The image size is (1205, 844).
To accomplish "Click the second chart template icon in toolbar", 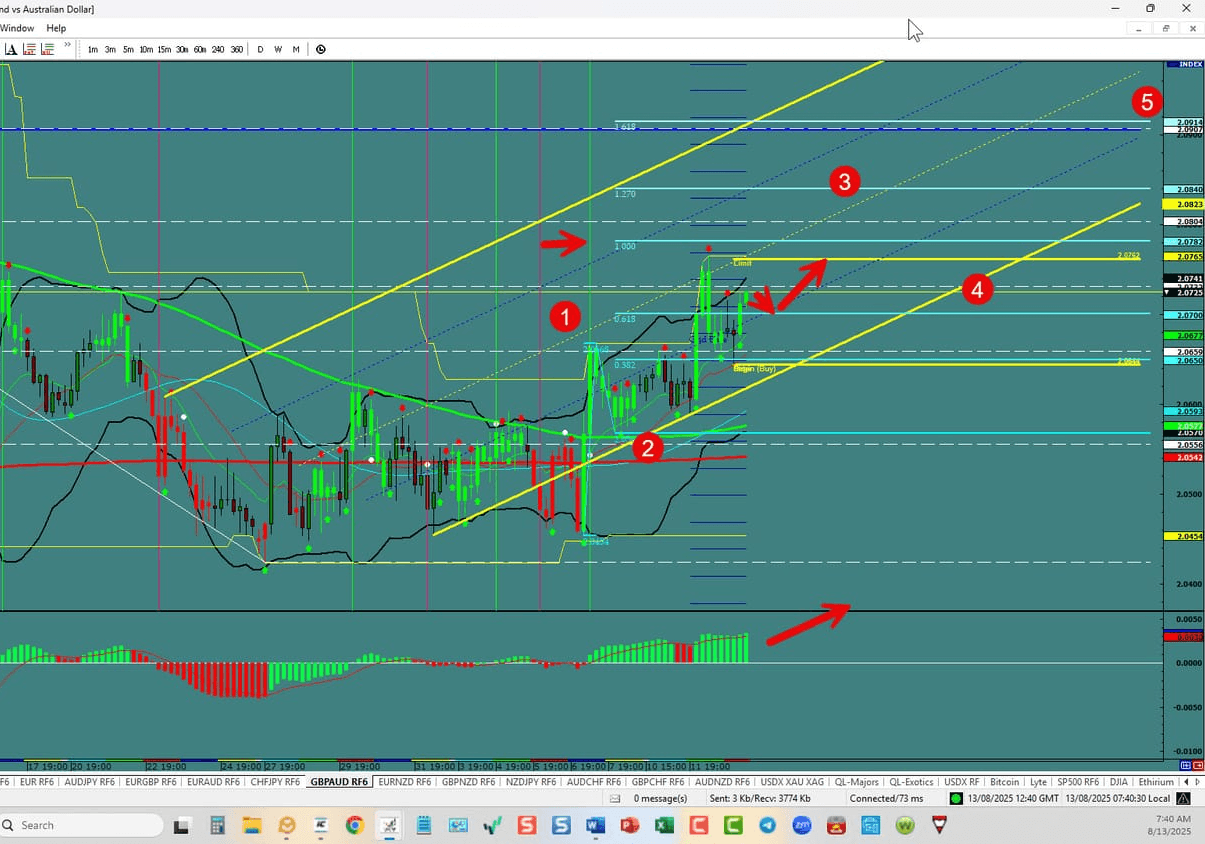I will [x=47, y=48].
